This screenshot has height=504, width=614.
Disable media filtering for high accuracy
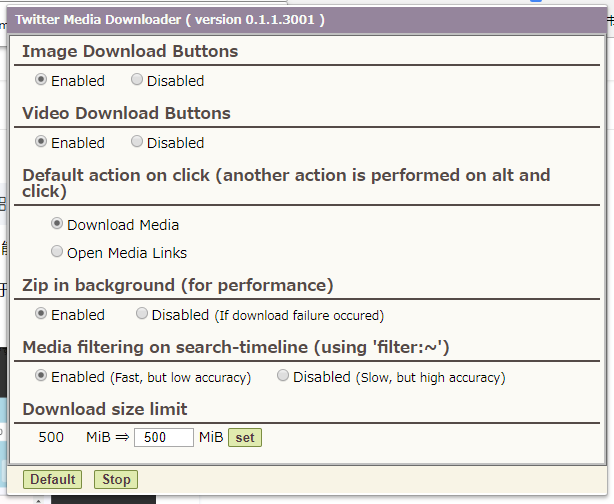[x=283, y=376]
